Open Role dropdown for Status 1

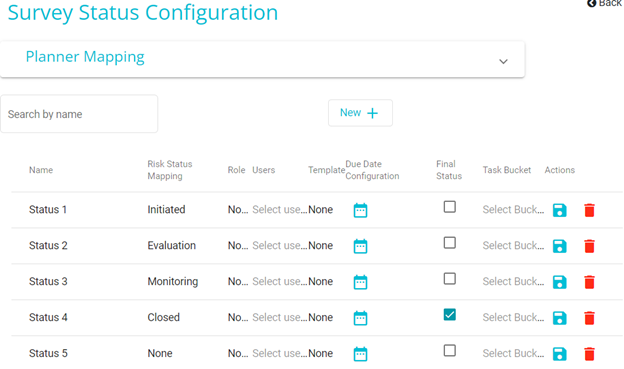pyautogui.click(x=238, y=209)
